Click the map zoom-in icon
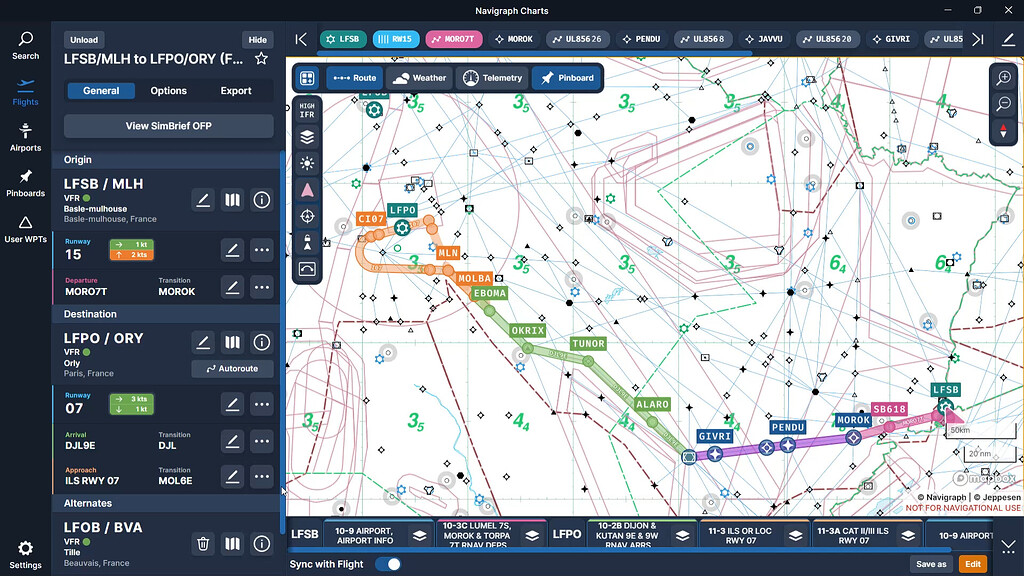 pos(1003,77)
